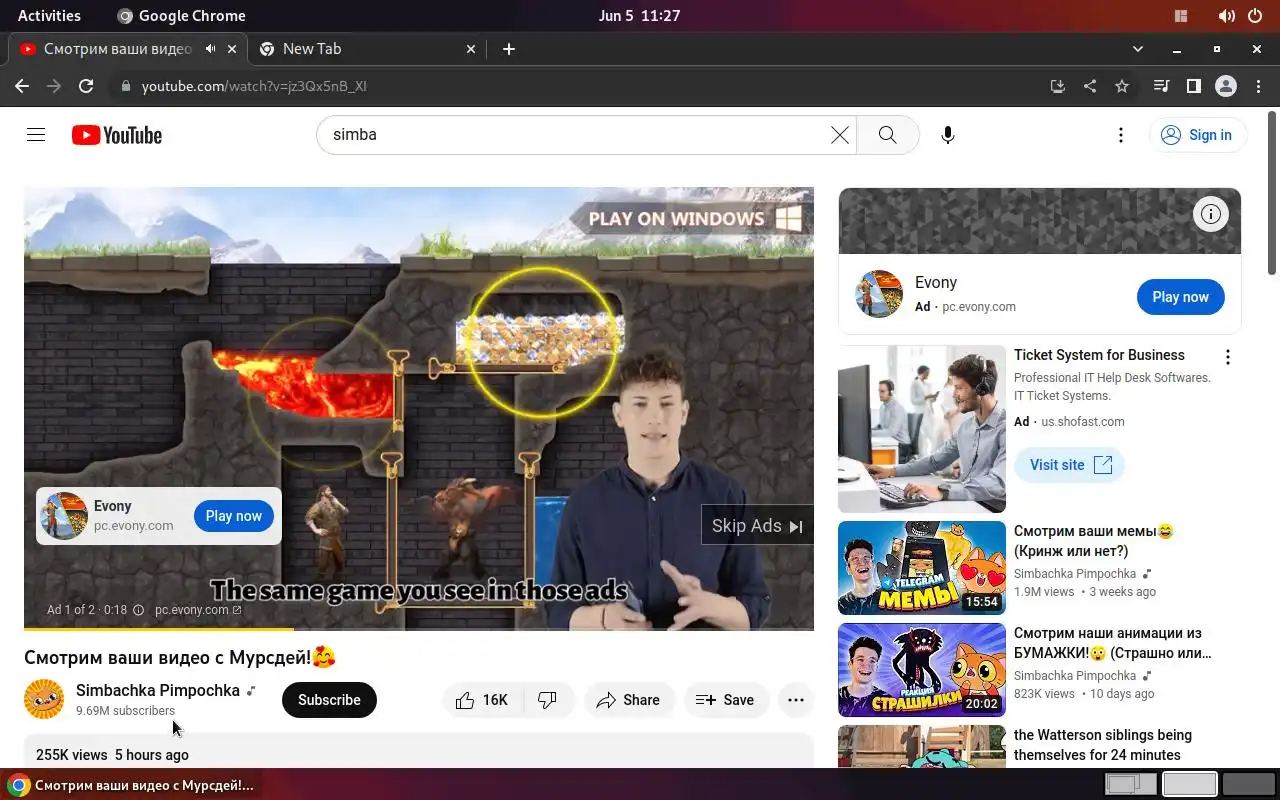The width and height of the screenshot is (1280, 800).
Task: Open Activities overview
Action: point(49,16)
